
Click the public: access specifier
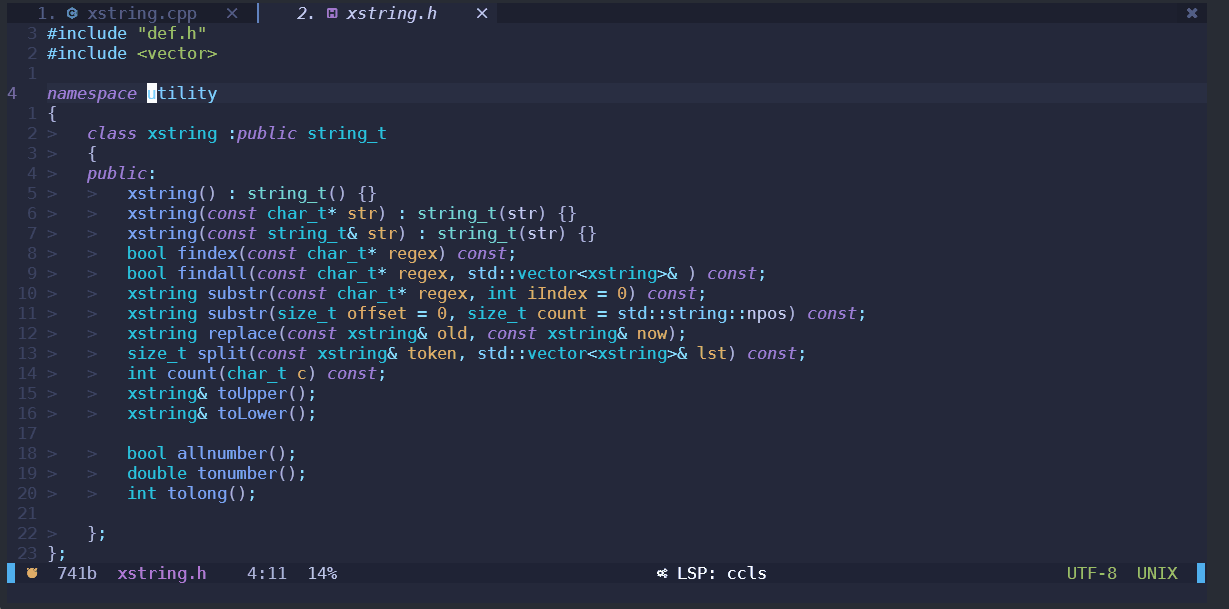122,173
